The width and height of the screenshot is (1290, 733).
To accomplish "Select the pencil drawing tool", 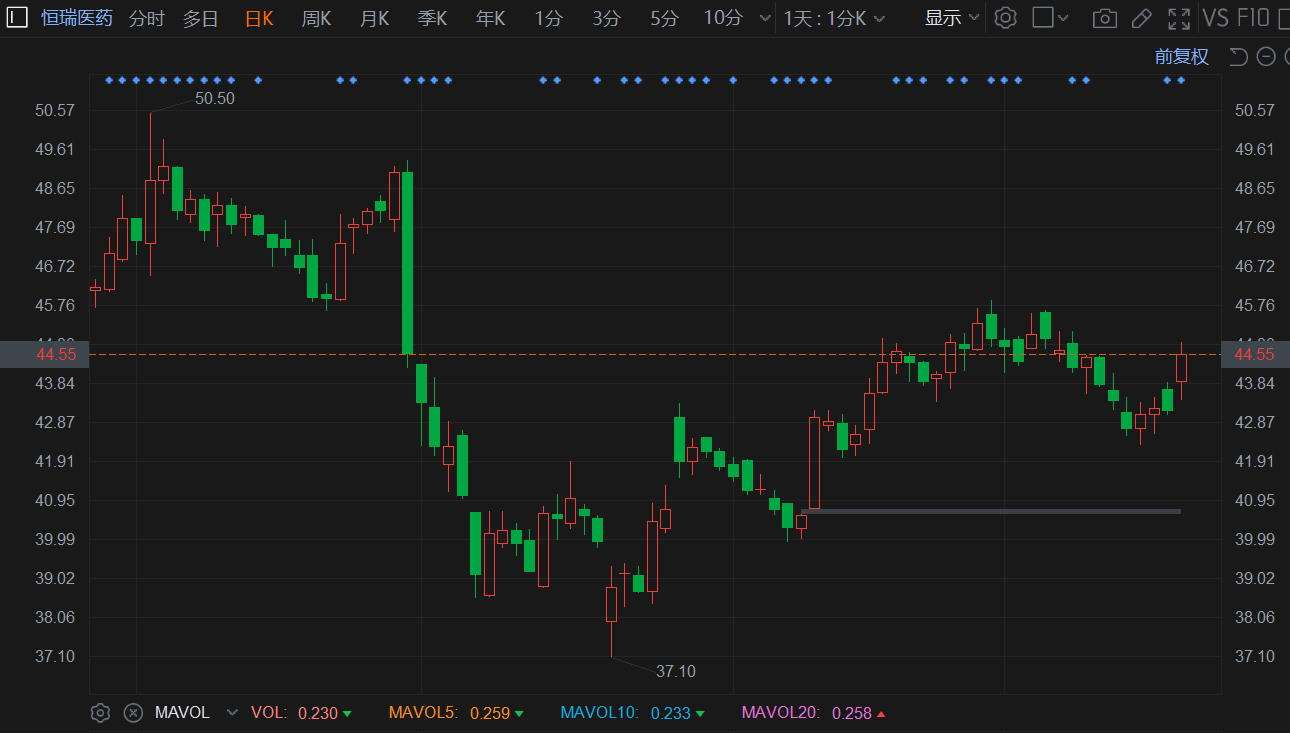I will 1141,18.
